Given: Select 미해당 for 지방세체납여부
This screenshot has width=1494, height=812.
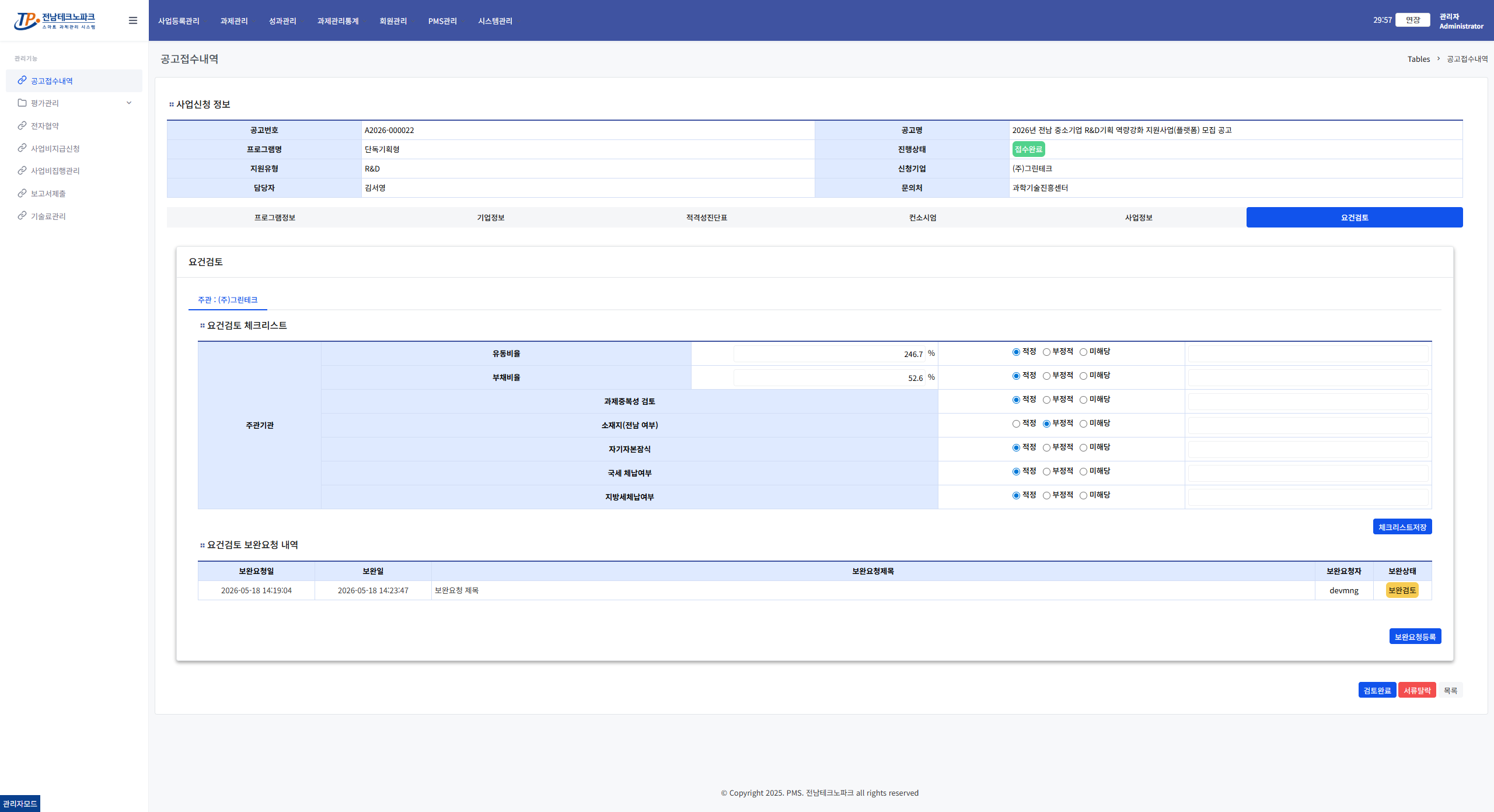Looking at the screenshot, I should point(1083,495).
